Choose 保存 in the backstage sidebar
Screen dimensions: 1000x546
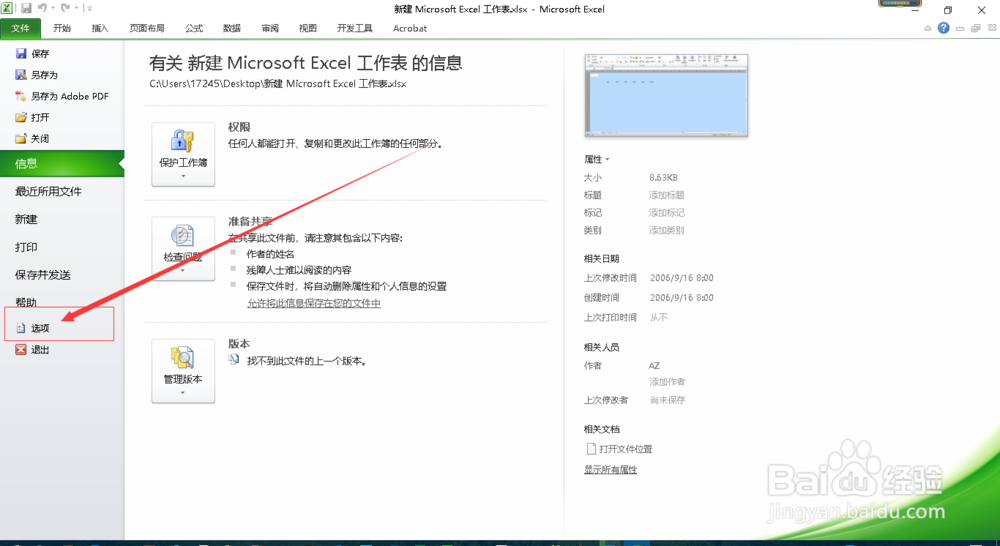click(x=32, y=54)
